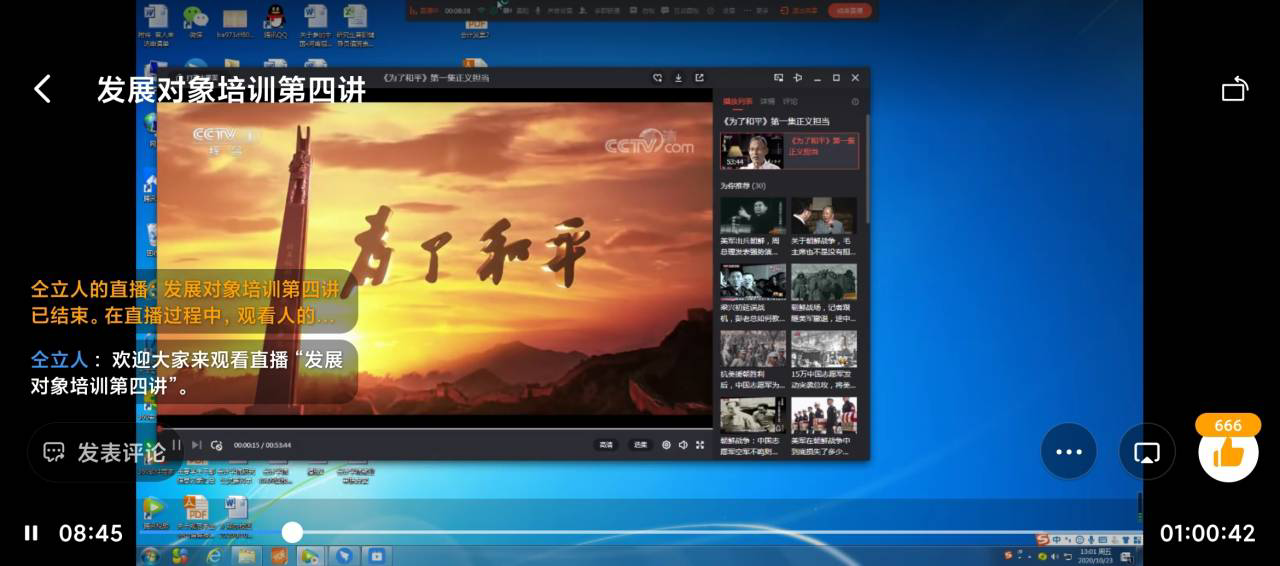Open the 高清 quality selector

point(606,444)
